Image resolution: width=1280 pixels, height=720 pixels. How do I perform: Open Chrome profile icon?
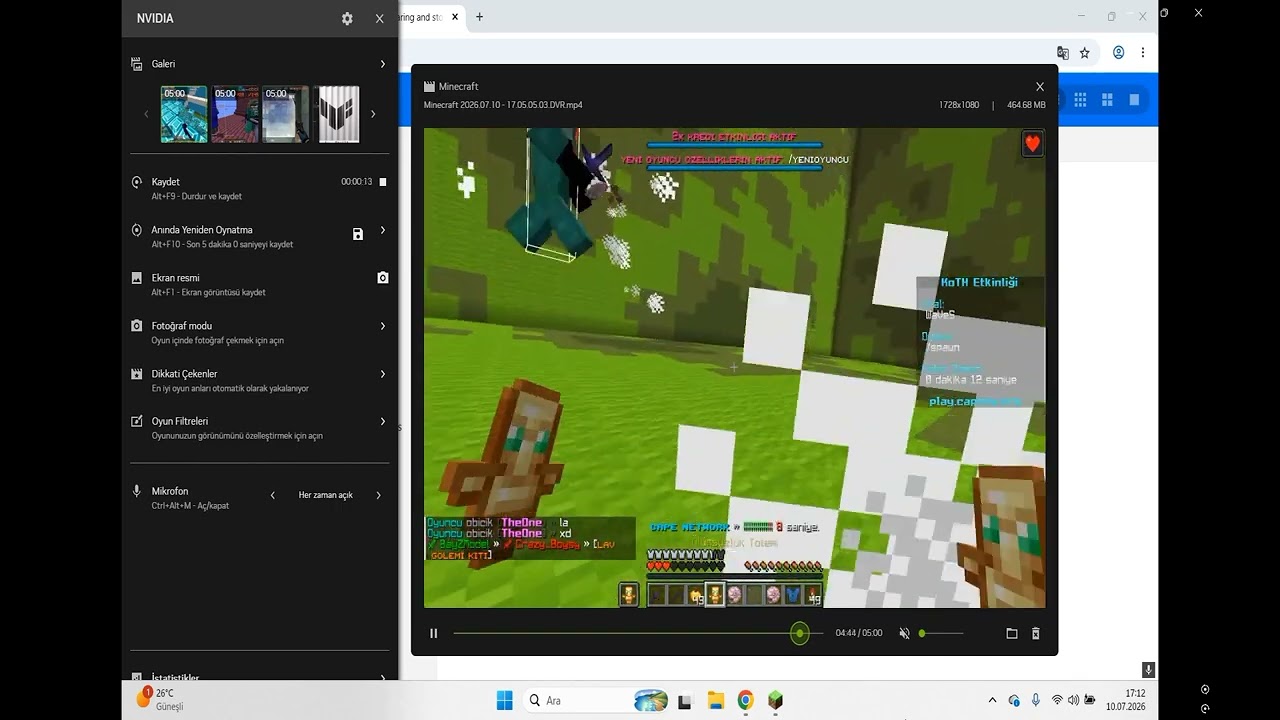coord(1119,53)
